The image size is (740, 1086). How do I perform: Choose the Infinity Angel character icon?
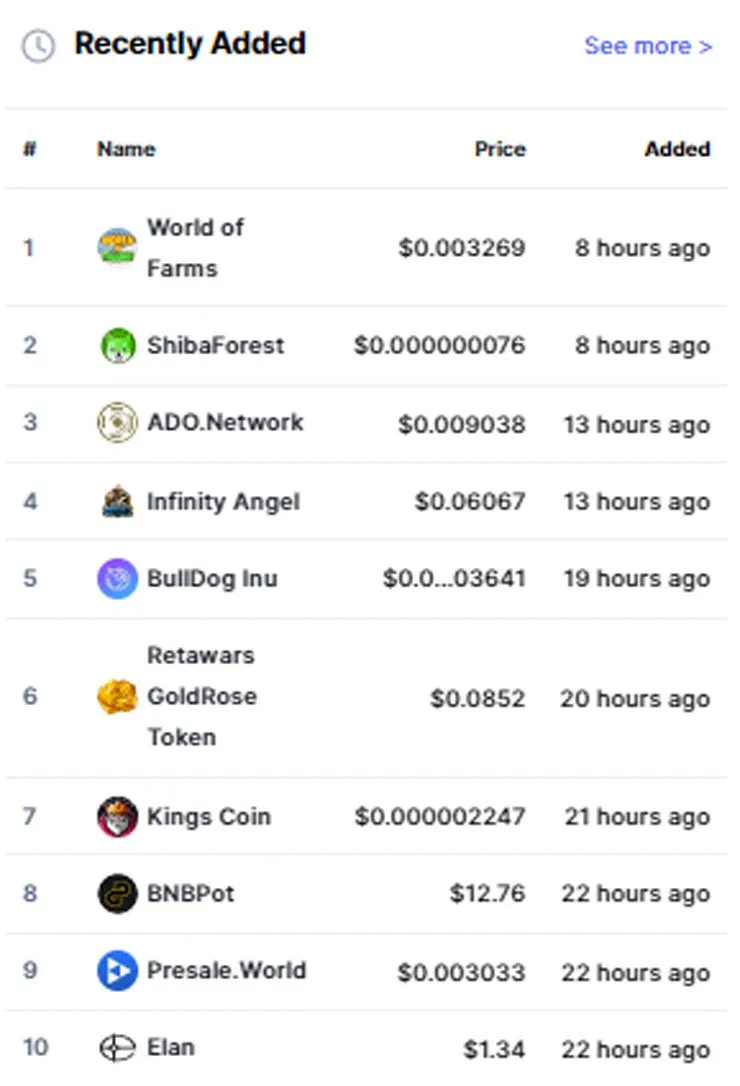(x=117, y=501)
